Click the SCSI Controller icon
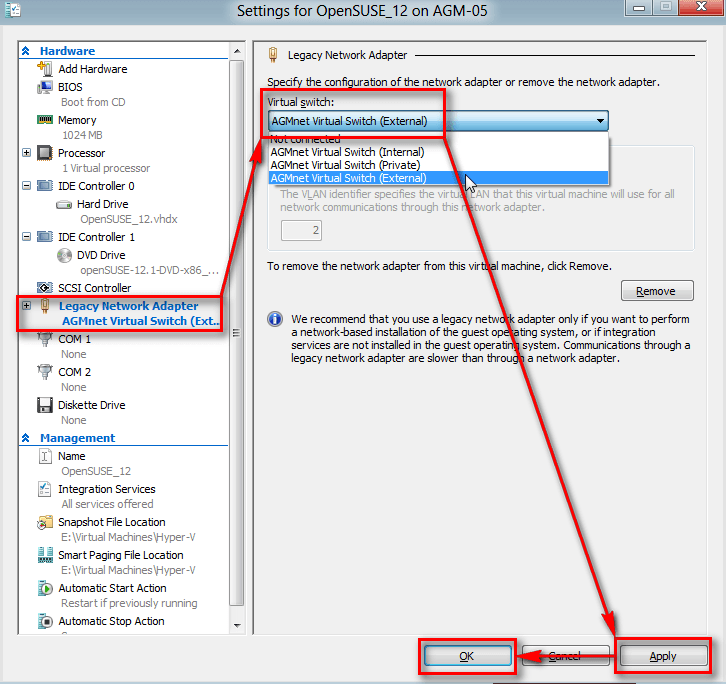The image size is (726, 684). [x=44, y=288]
